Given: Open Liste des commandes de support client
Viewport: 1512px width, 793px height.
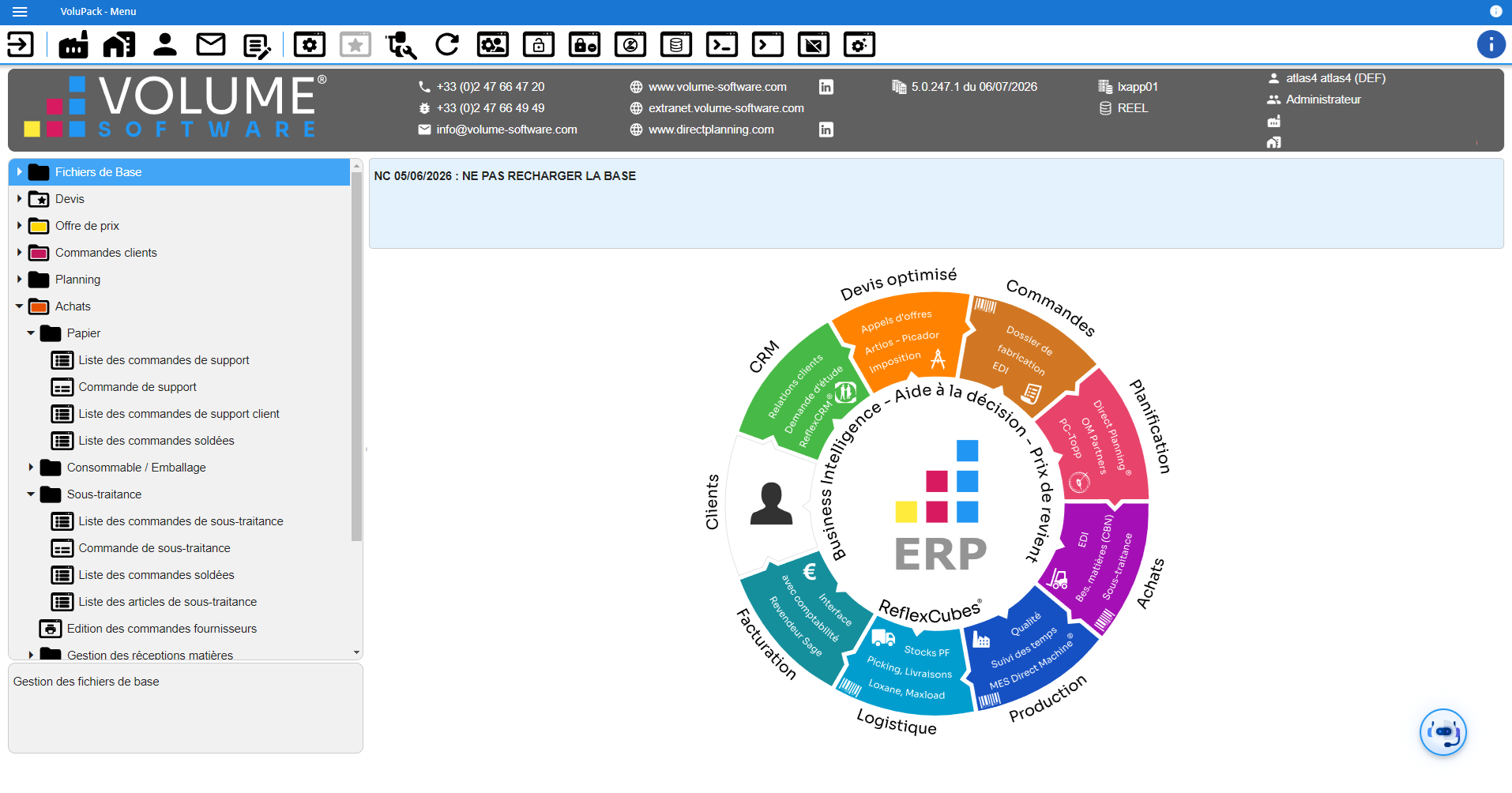Looking at the screenshot, I should pos(179,414).
